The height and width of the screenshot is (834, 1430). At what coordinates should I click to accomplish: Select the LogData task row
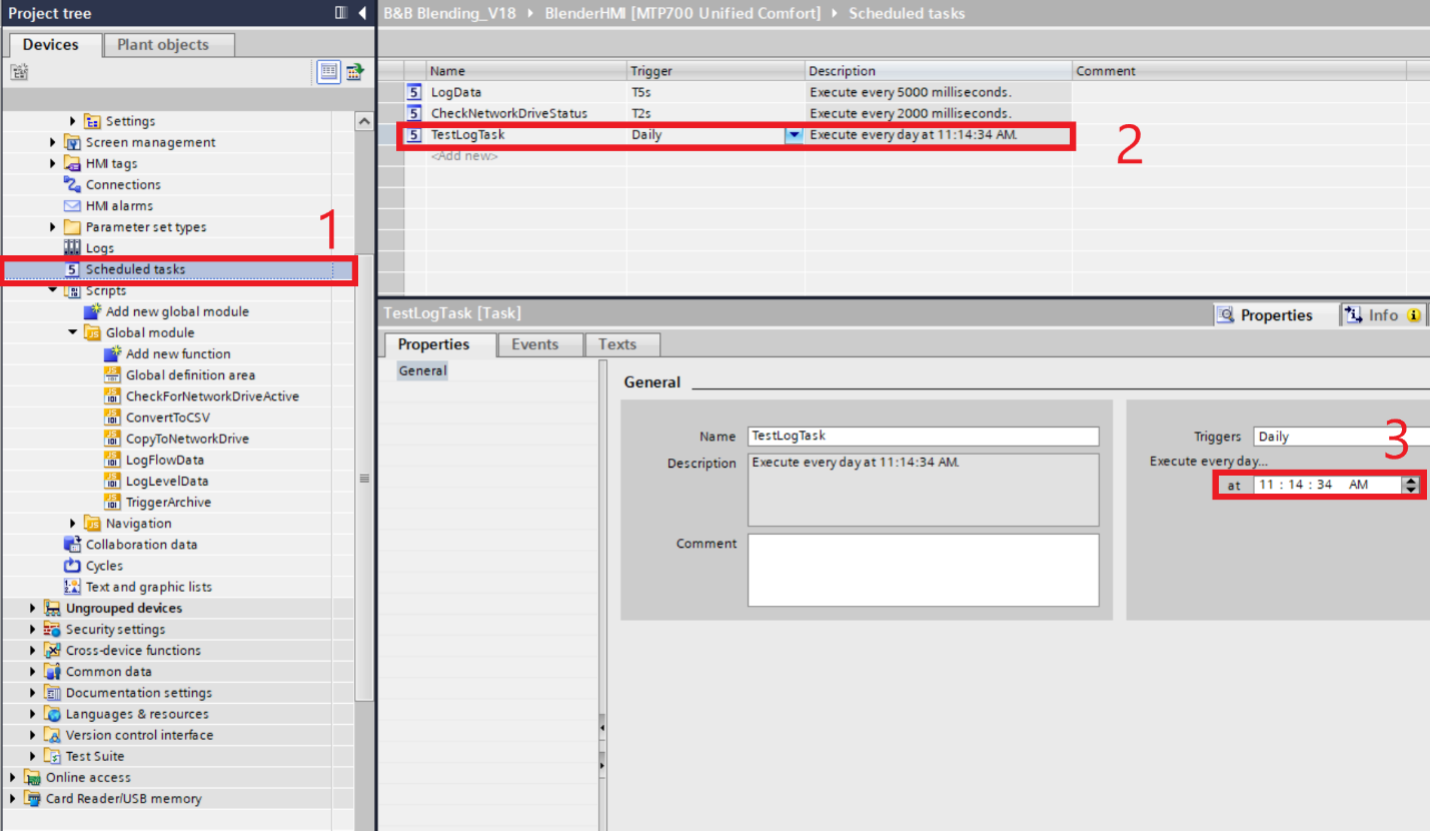(x=740, y=92)
